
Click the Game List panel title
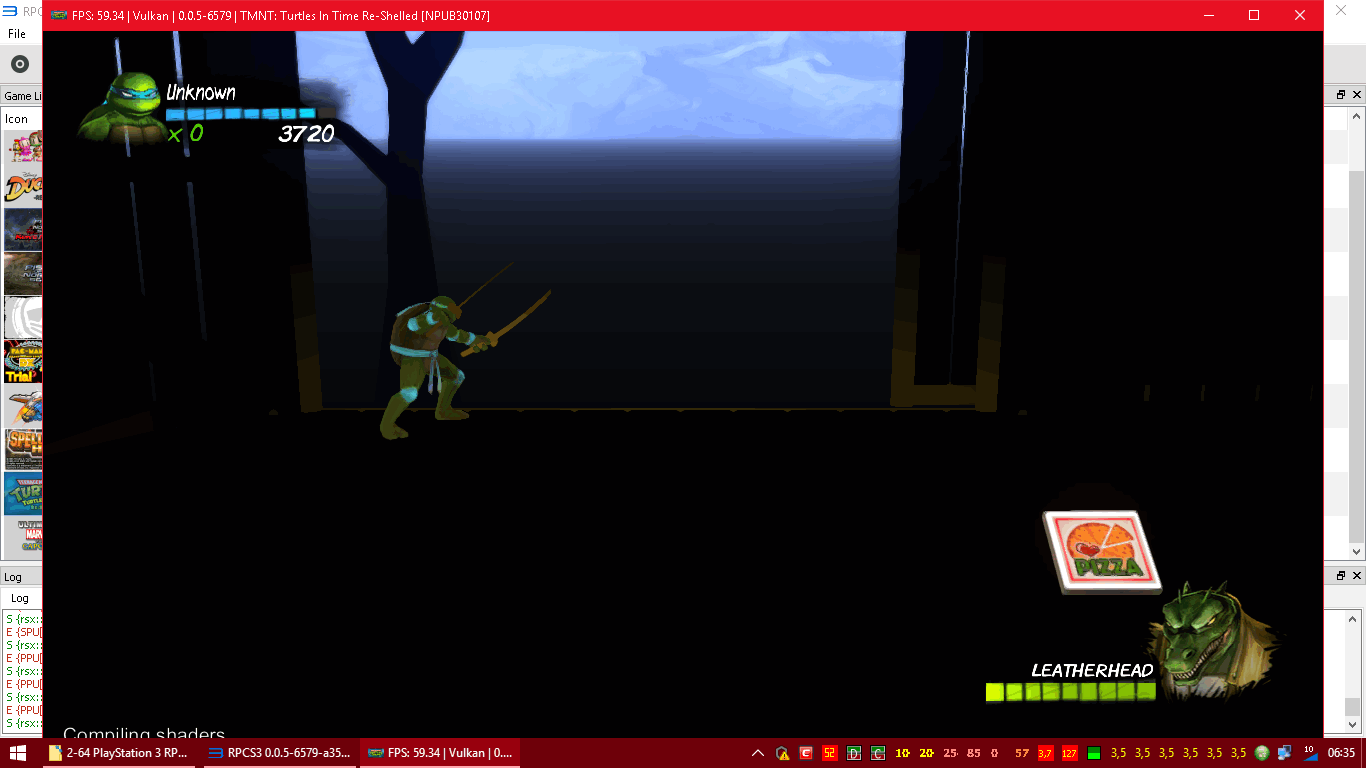23,96
